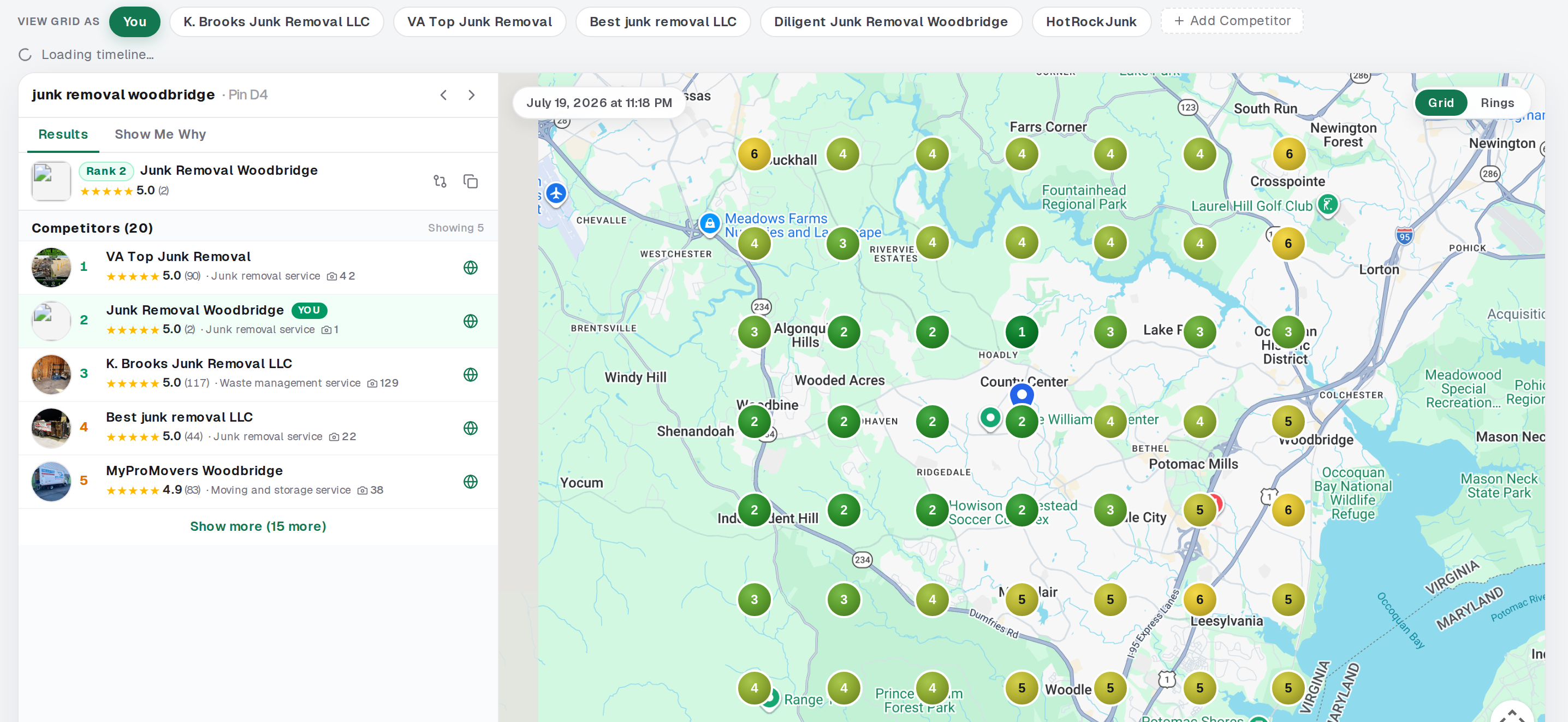Screen dimensions: 1568x722
Task: Select Best junk removal LLC competitor name
Action: [180, 418]
